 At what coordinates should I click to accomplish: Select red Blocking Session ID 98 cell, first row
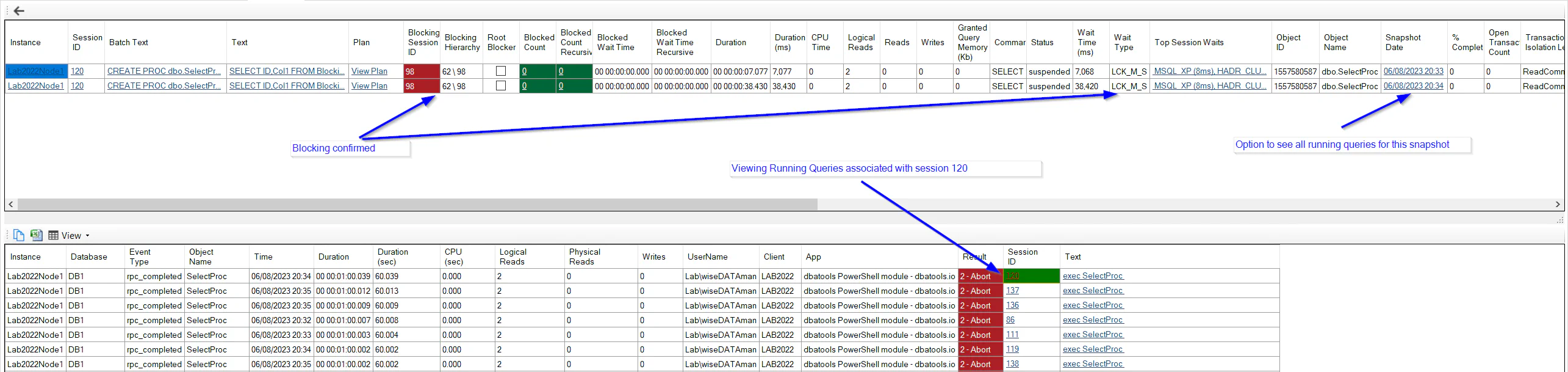(x=422, y=71)
